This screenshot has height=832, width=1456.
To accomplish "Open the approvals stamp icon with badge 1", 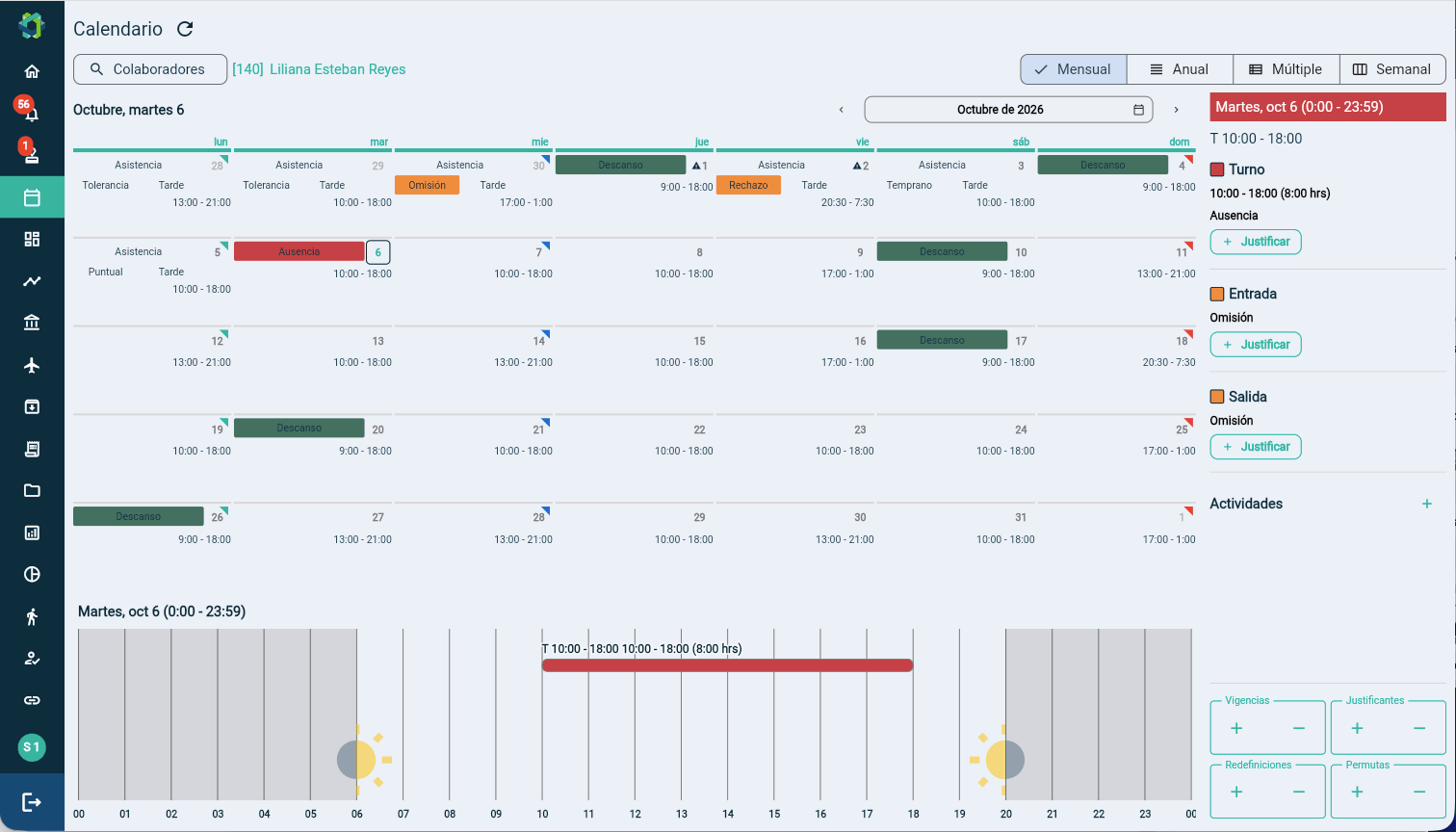I will pos(32,154).
